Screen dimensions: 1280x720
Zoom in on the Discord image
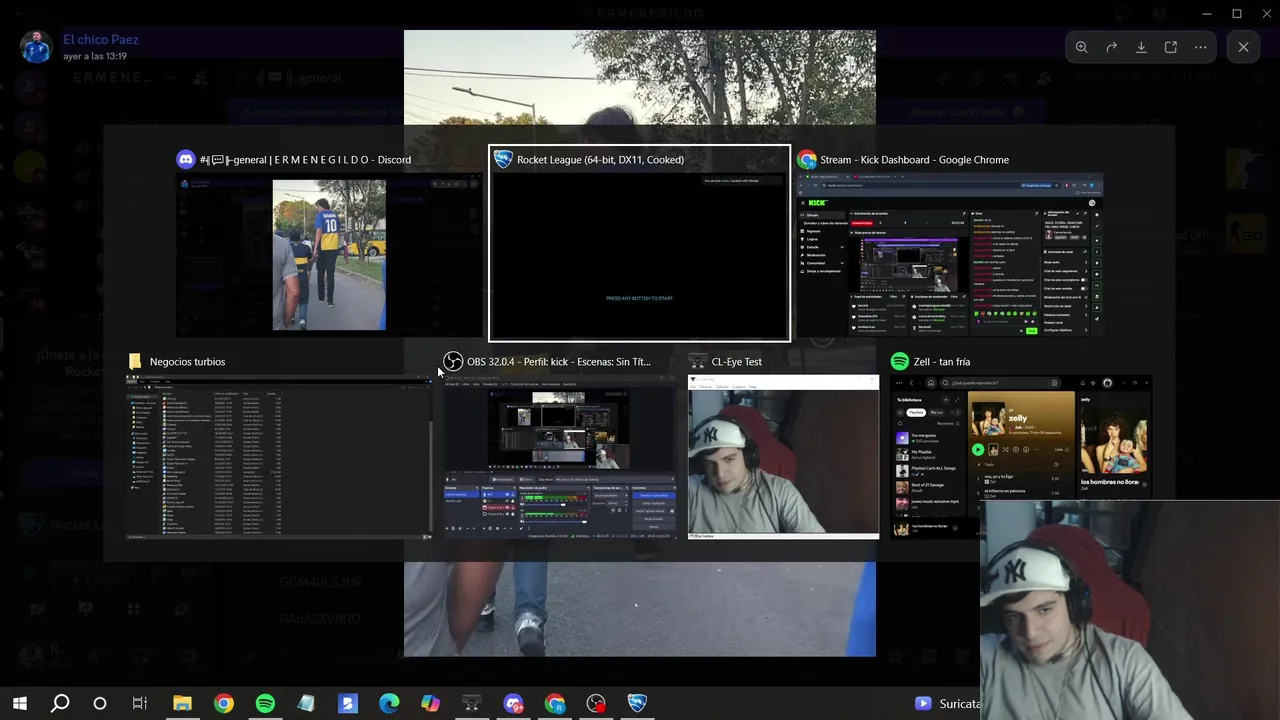pos(1081,47)
